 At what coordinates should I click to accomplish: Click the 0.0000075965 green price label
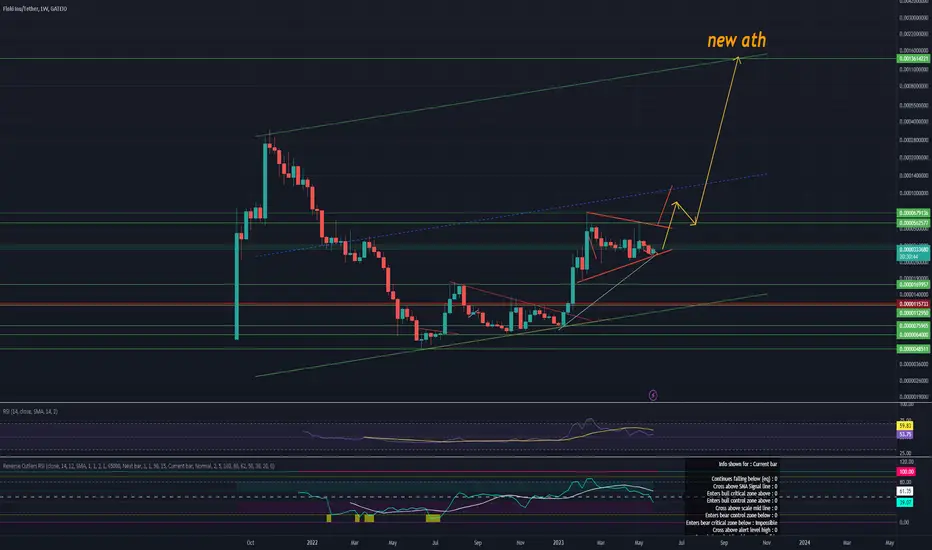click(x=913, y=326)
